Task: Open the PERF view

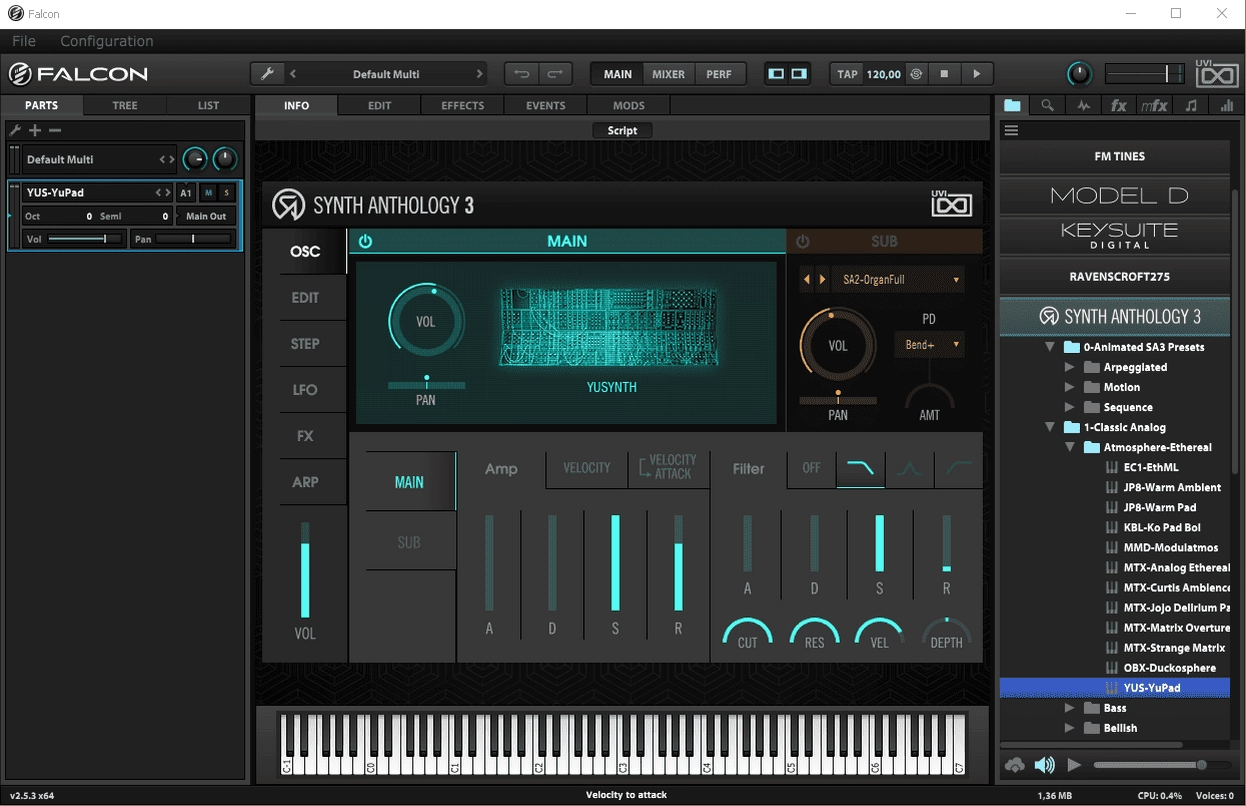Action: (x=719, y=74)
